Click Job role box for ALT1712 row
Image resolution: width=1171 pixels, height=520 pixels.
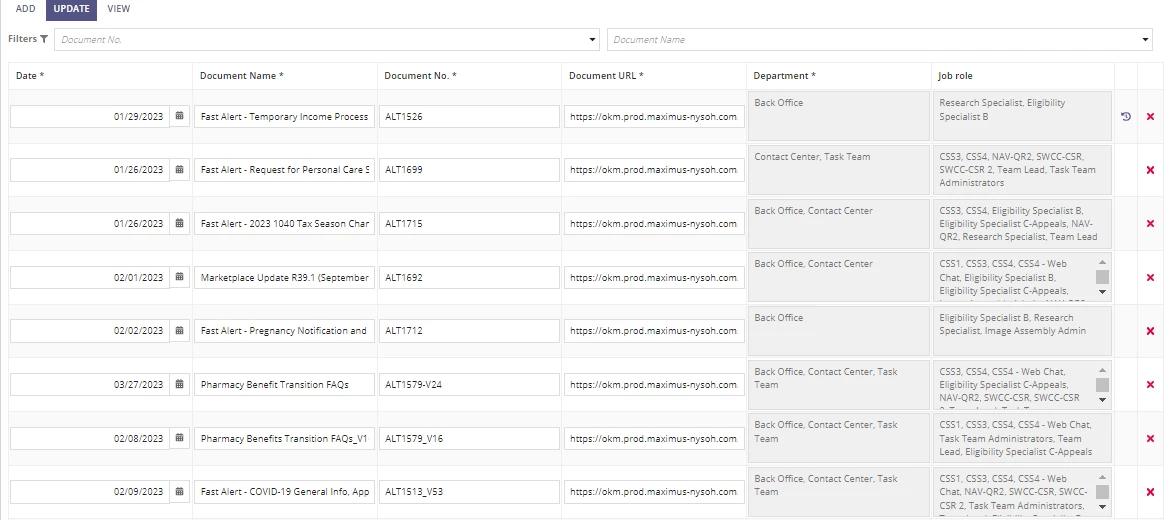[1022, 331]
